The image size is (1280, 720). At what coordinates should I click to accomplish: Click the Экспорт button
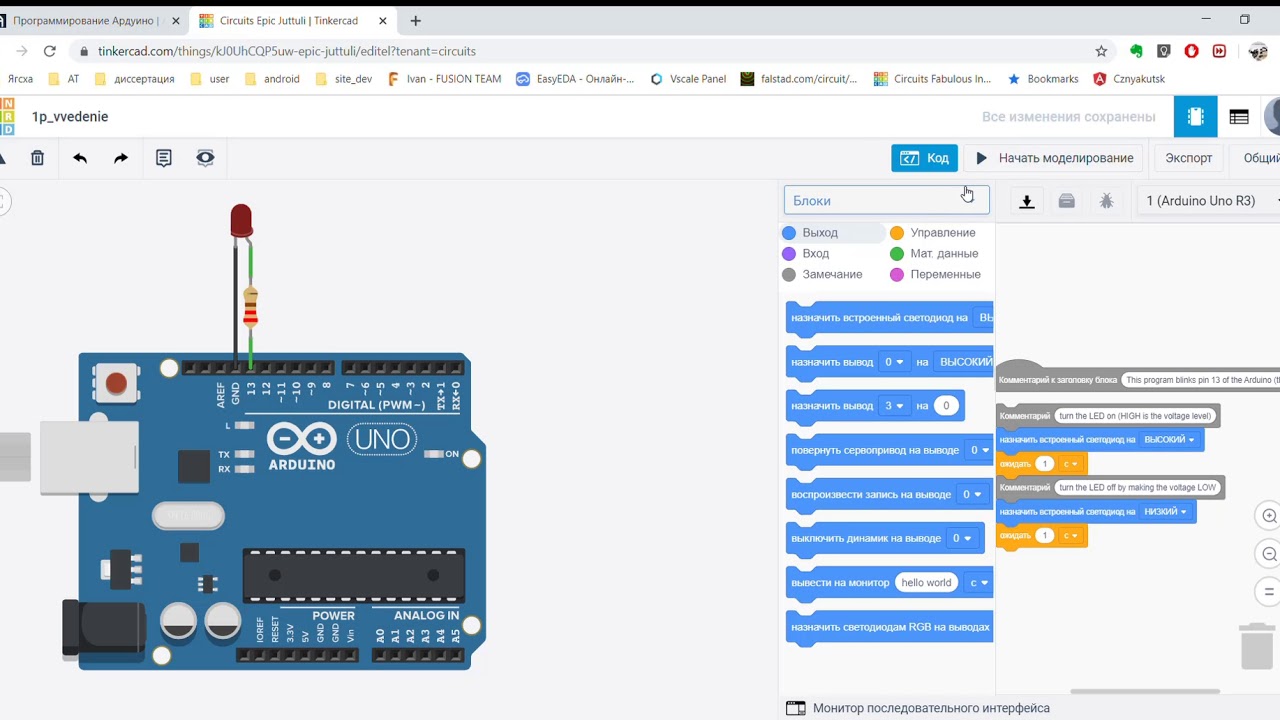click(1188, 158)
